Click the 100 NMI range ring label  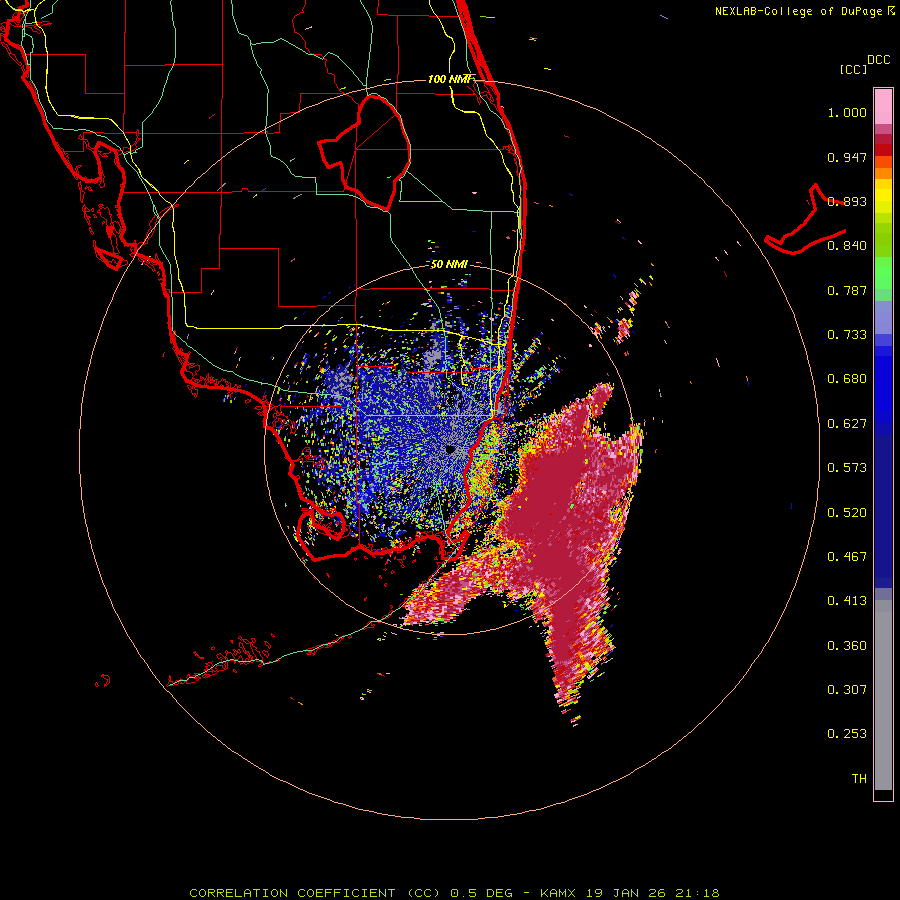449,79
